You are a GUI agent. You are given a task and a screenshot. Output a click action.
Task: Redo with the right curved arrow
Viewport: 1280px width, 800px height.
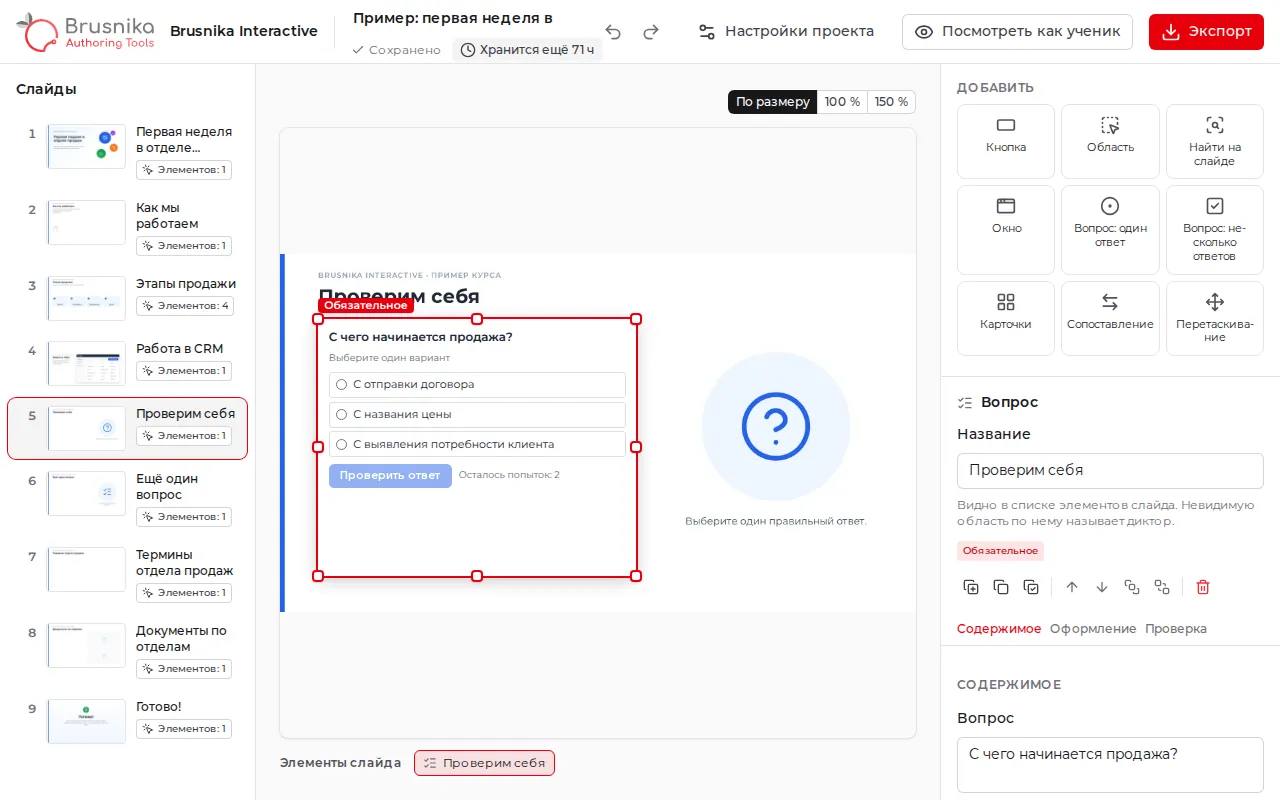pos(651,32)
